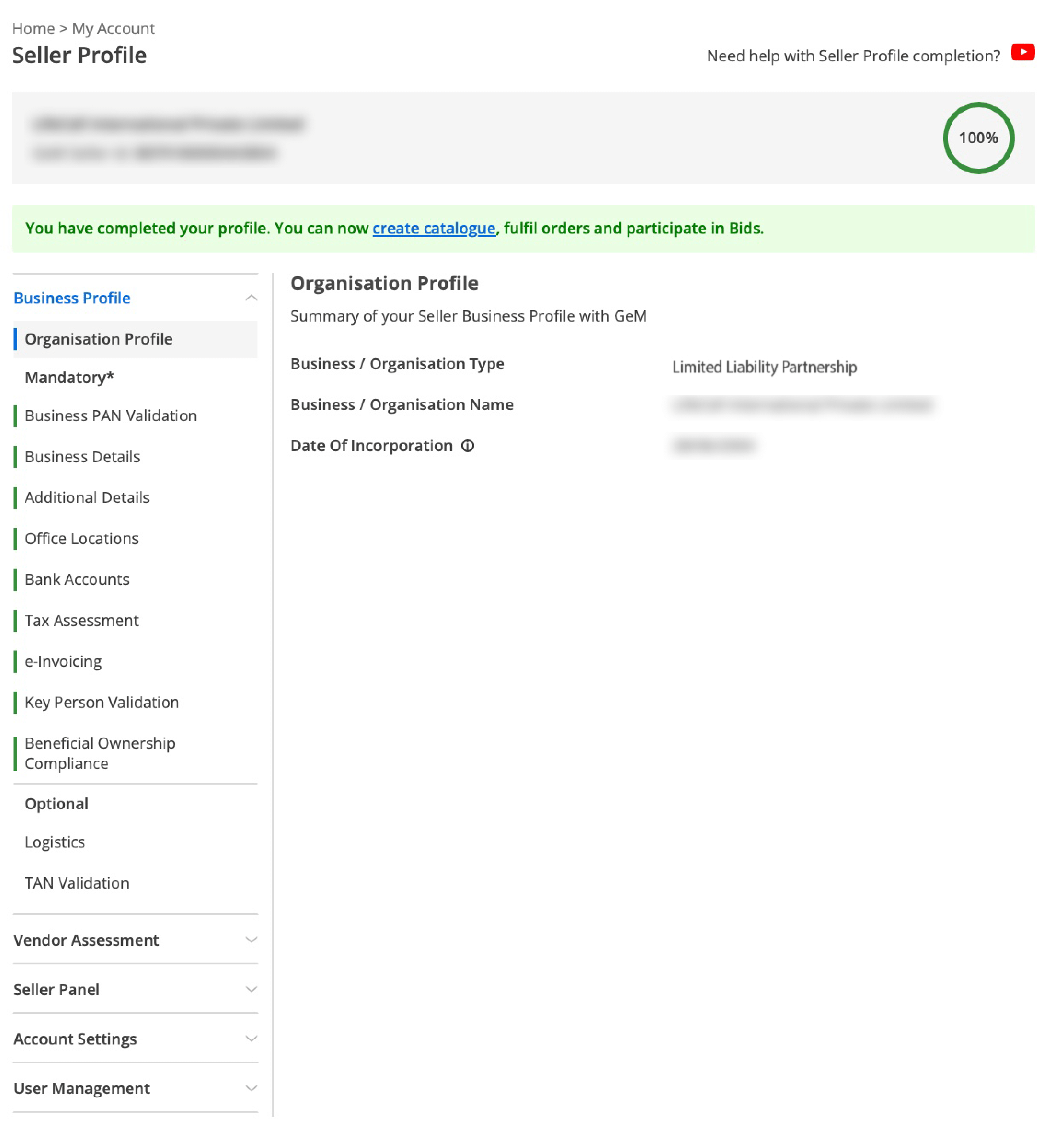Viewport: 1064px width, 1139px height.
Task: Click the 'Limited Liability Partnership' value
Action: point(764,367)
